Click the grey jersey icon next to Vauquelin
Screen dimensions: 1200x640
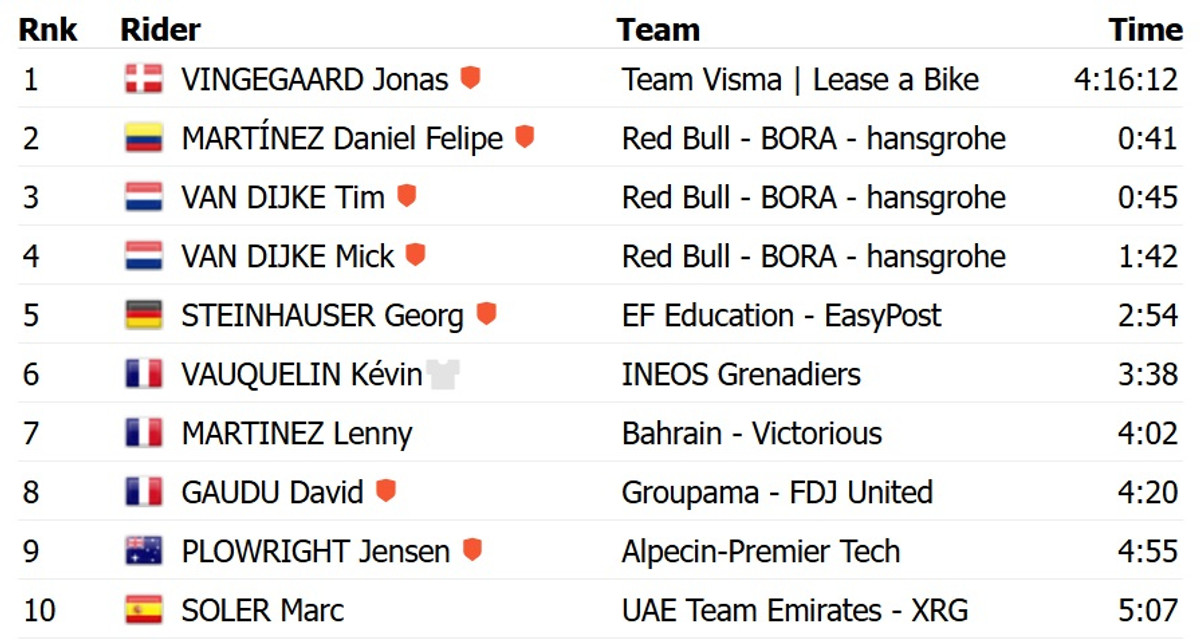[442, 374]
